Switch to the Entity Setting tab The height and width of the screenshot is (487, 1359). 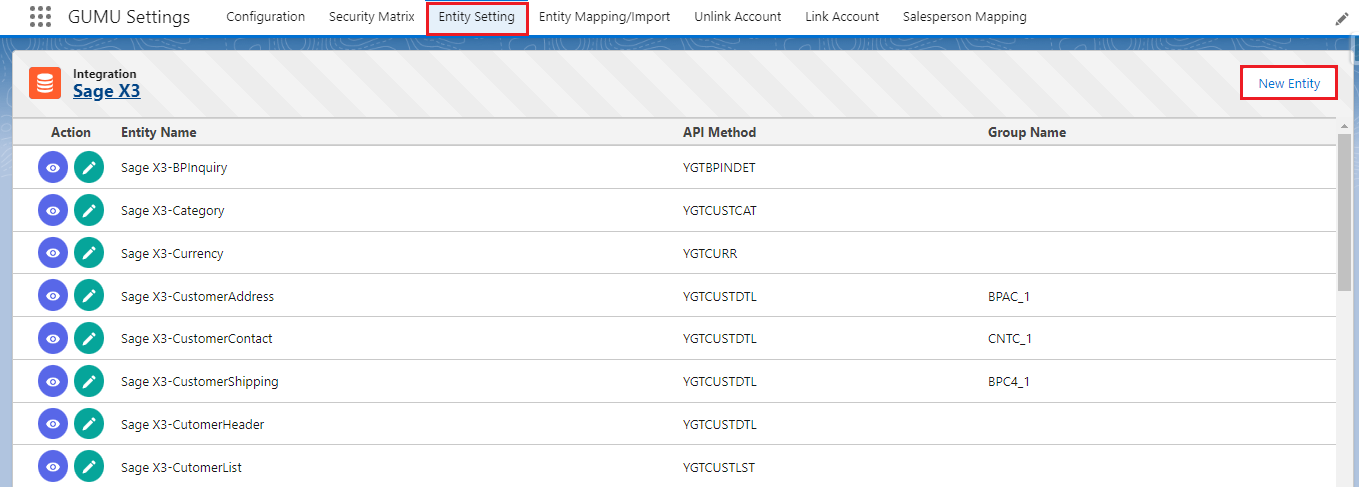(x=477, y=17)
